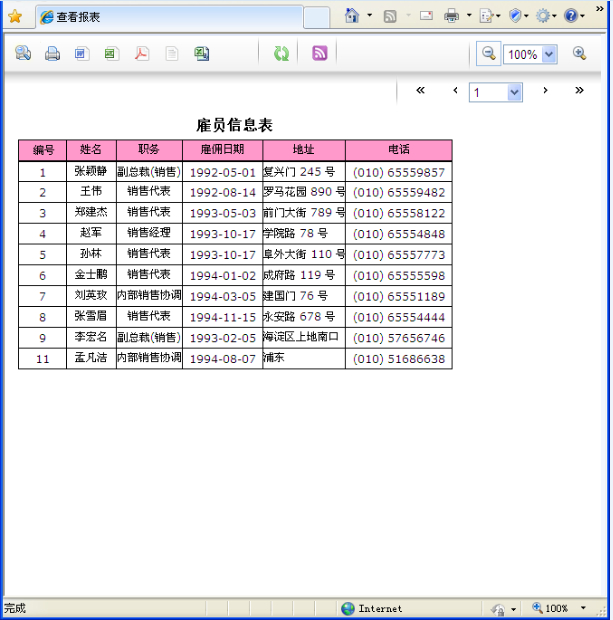Click the date cell 1994-01-02
613x620 pixels.
[x=222, y=275]
